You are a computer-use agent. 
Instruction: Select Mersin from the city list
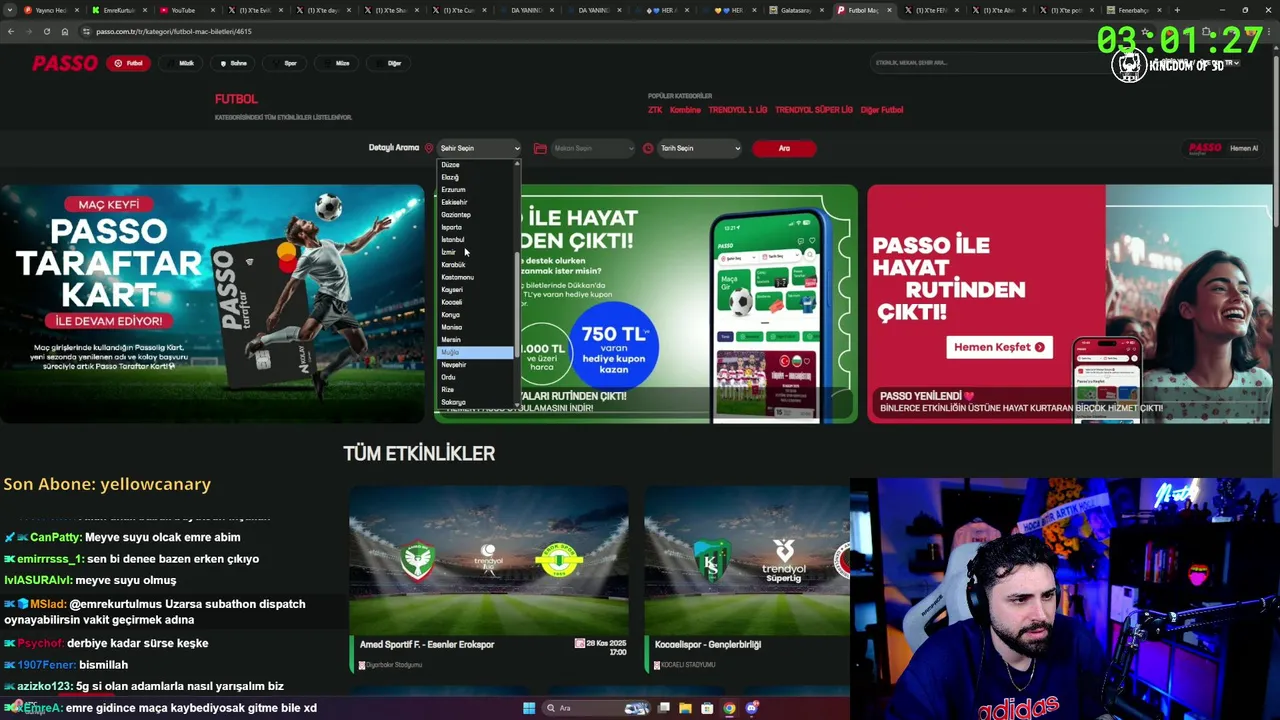pos(476,340)
